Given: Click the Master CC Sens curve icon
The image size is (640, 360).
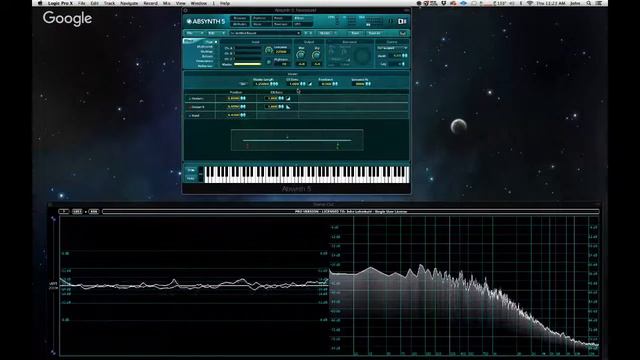Looking at the screenshot, I should point(310,84).
